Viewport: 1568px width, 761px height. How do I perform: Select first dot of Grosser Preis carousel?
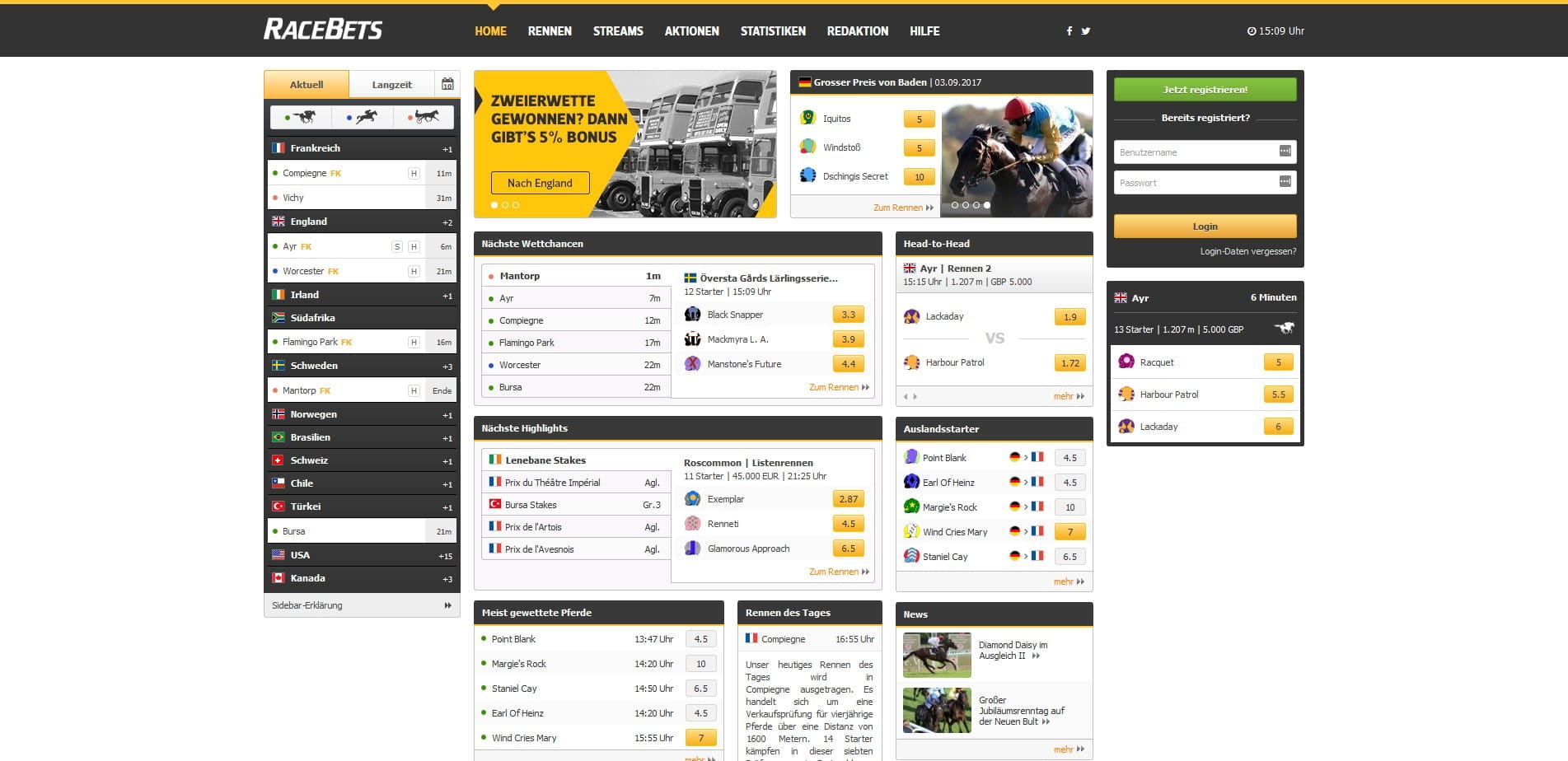coord(955,205)
